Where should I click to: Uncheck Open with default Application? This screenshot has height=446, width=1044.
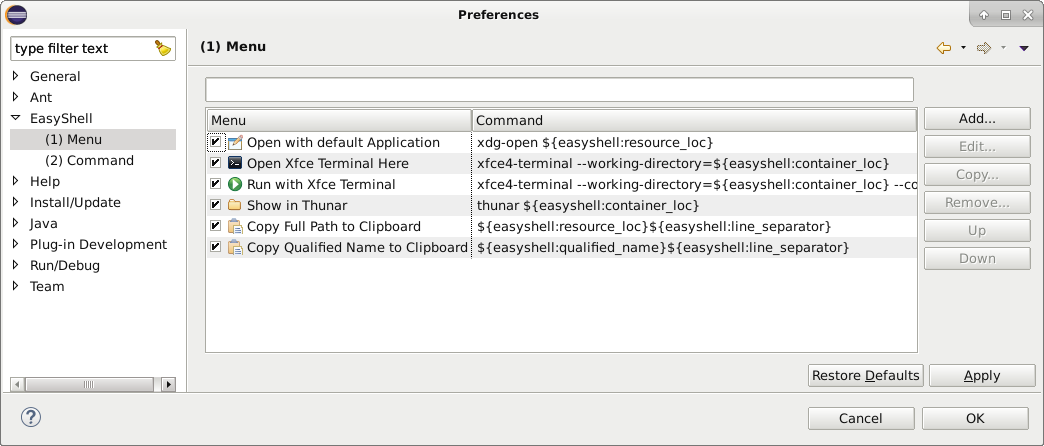coord(215,142)
